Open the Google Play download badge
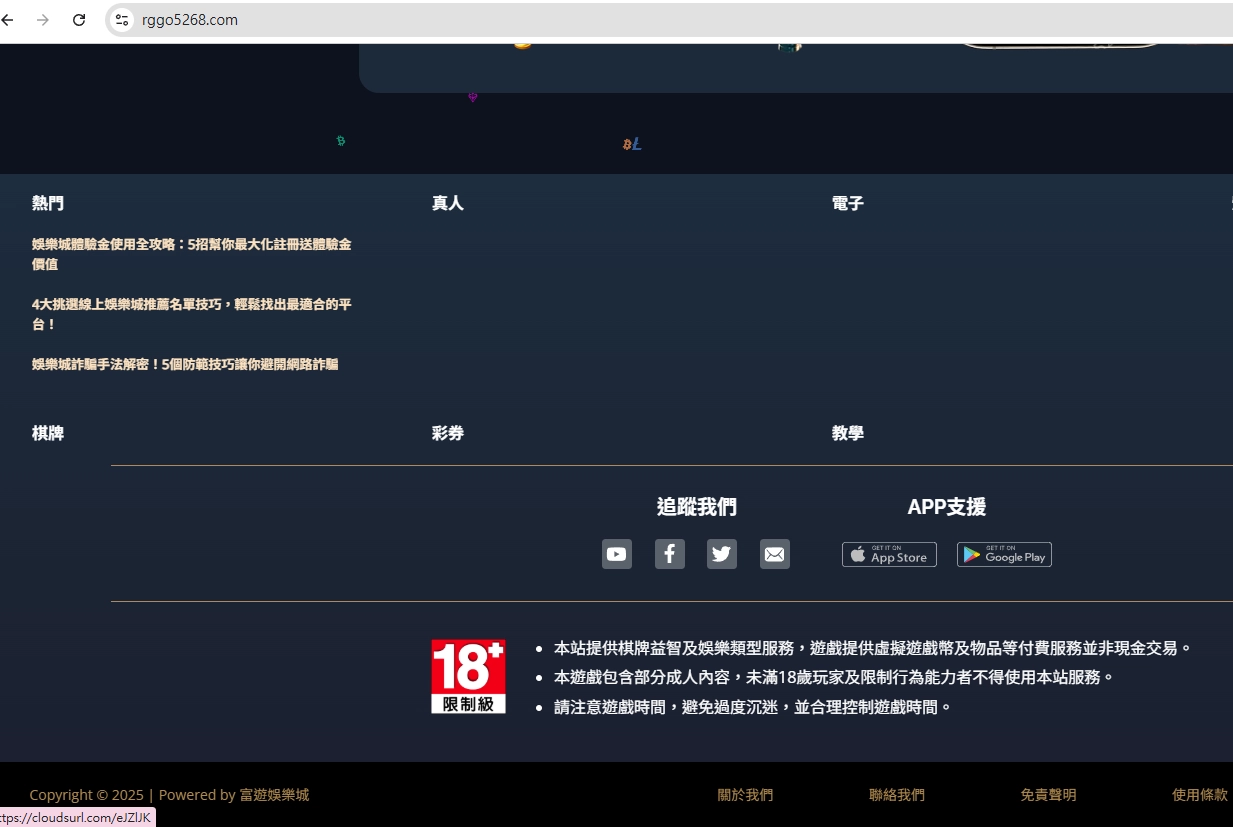The width and height of the screenshot is (1233, 827). pos(1004,555)
